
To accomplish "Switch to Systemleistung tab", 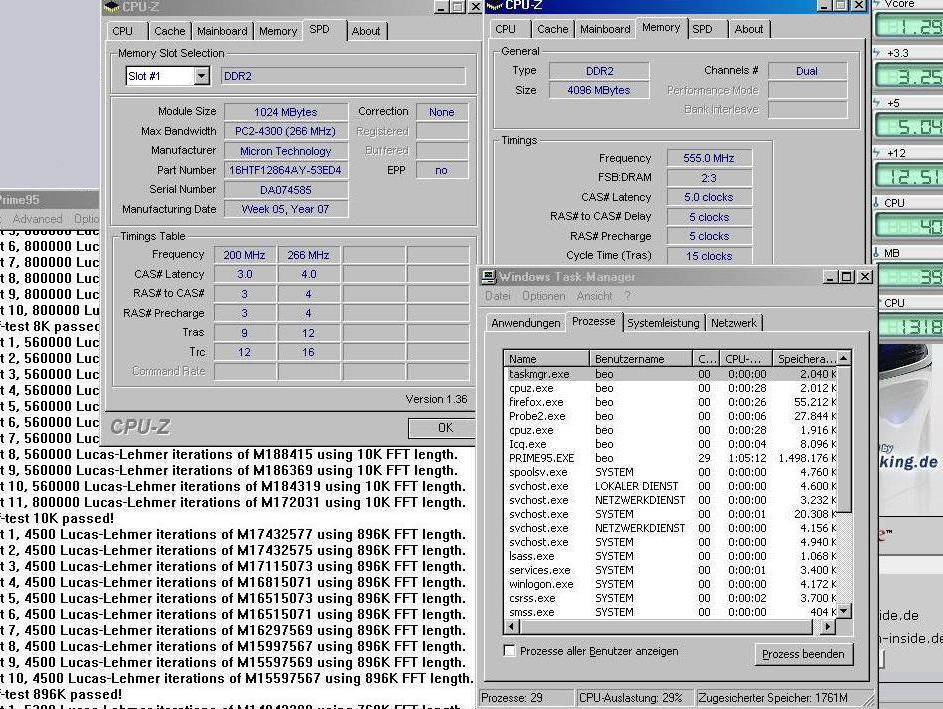I will click(x=663, y=323).
